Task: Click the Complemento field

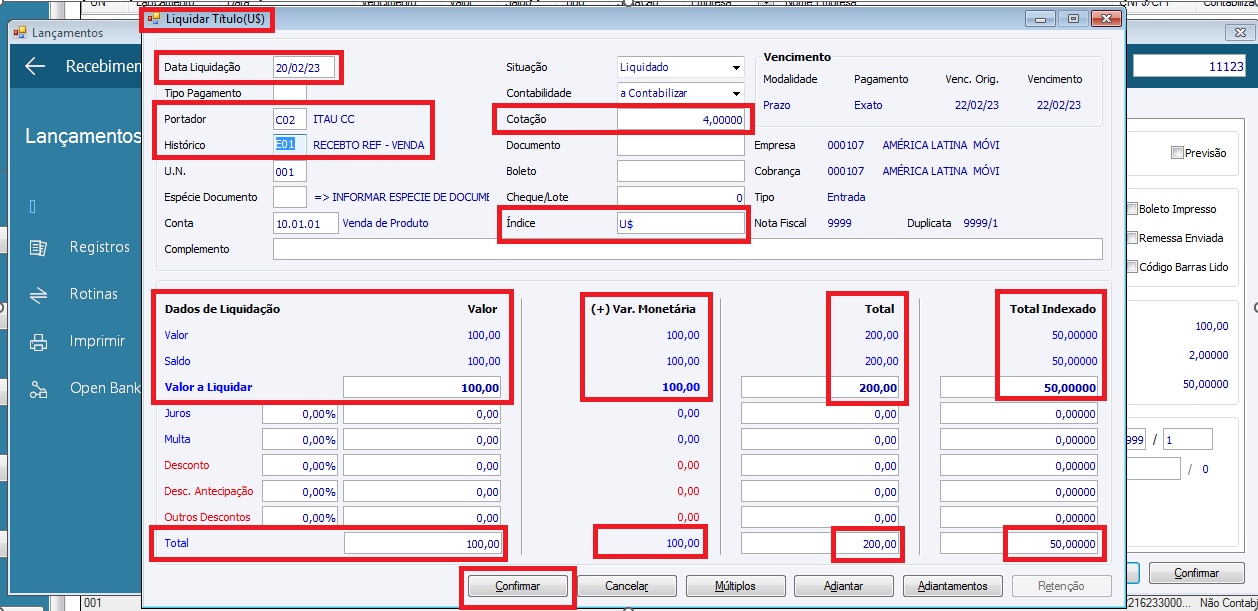Action: pos(688,249)
